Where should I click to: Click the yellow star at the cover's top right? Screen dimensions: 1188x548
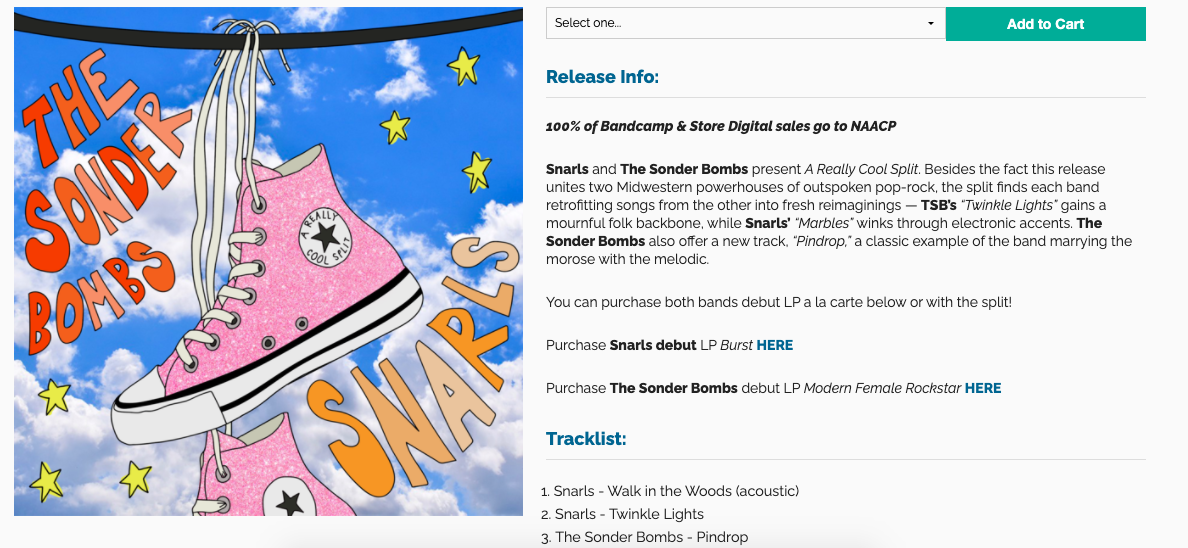[x=463, y=66]
